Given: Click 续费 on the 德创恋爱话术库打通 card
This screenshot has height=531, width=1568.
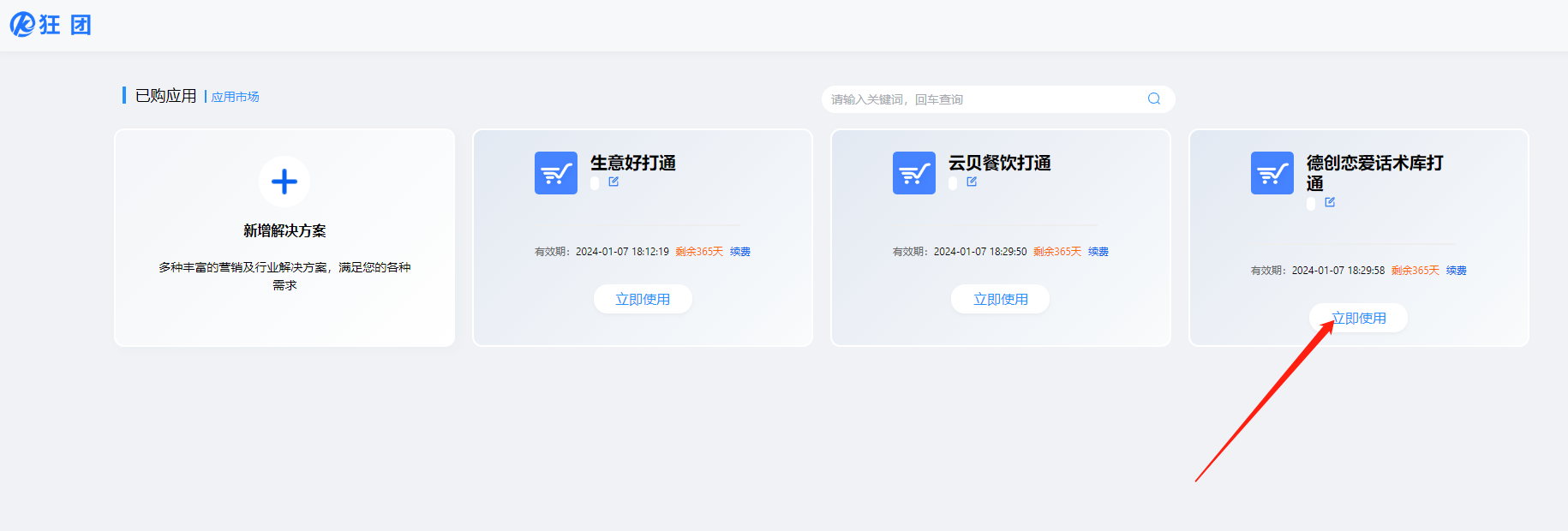Looking at the screenshot, I should coord(1457,271).
